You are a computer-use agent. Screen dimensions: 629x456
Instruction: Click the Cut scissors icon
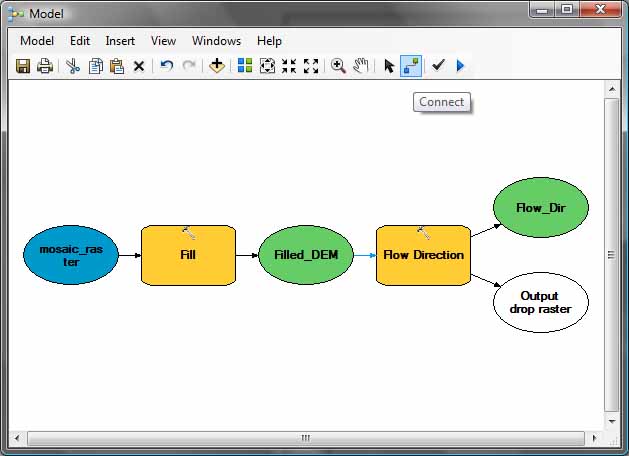pos(73,66)
